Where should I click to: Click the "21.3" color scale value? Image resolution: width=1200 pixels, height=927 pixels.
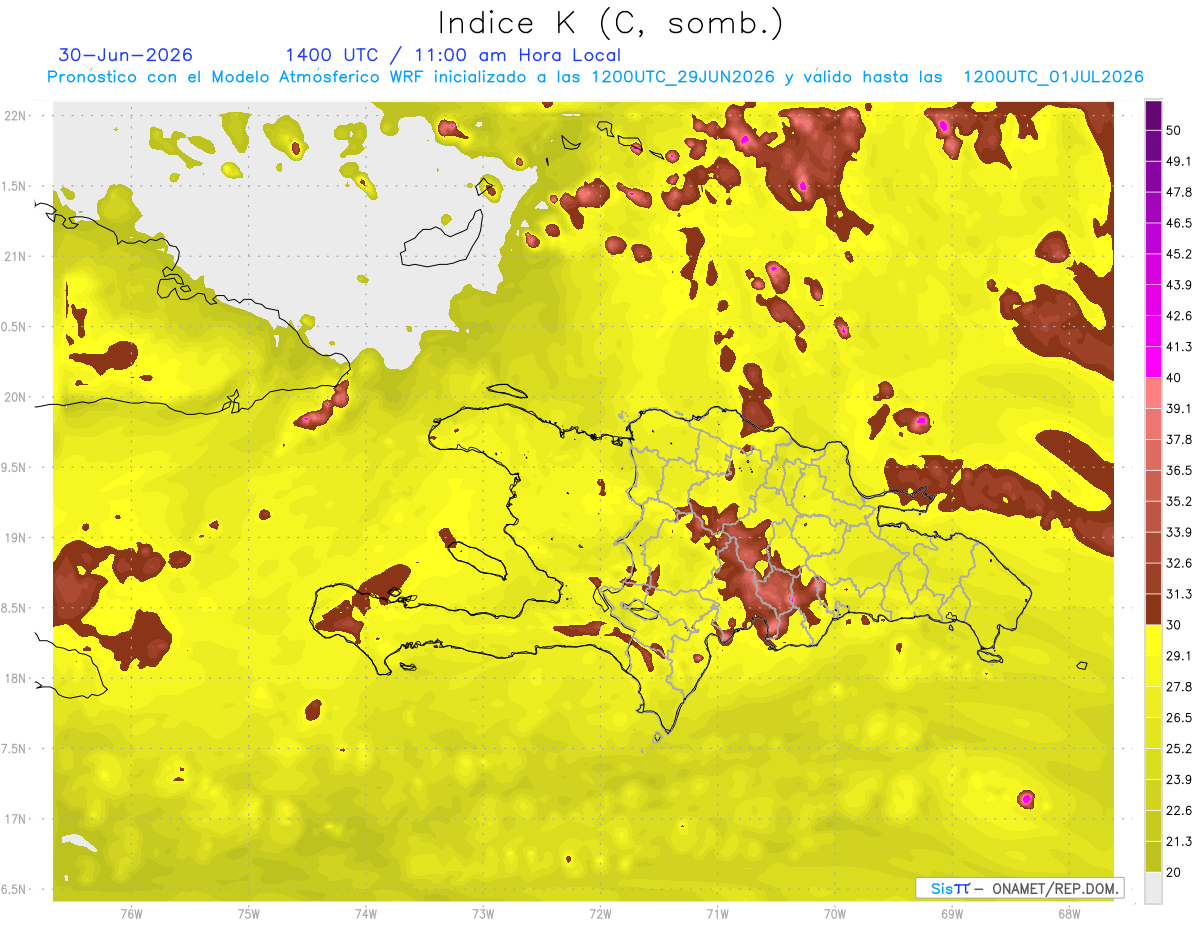coord(1178,842)
